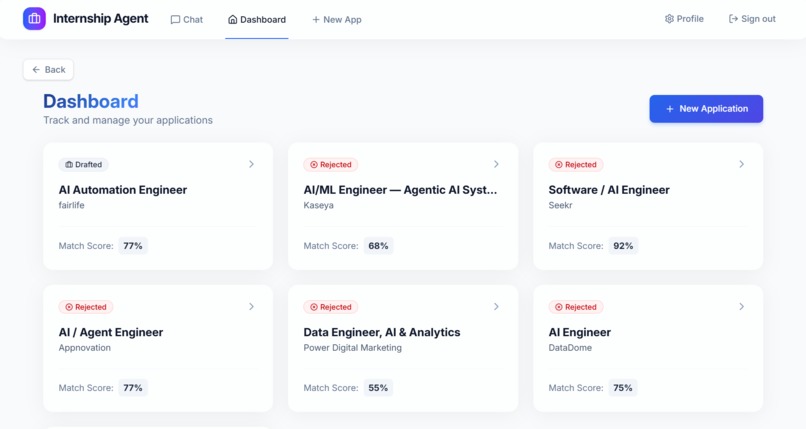Screen dimensions: 806x429
Task: Open the Software / AI Engineer title
Action: click(x=609, y=190)
